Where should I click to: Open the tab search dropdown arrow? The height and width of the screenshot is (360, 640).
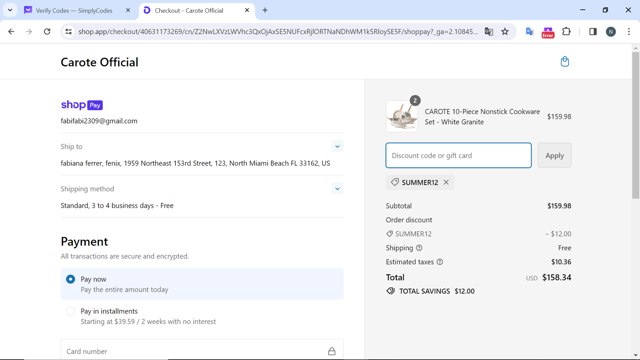click(x=10, y=10)
